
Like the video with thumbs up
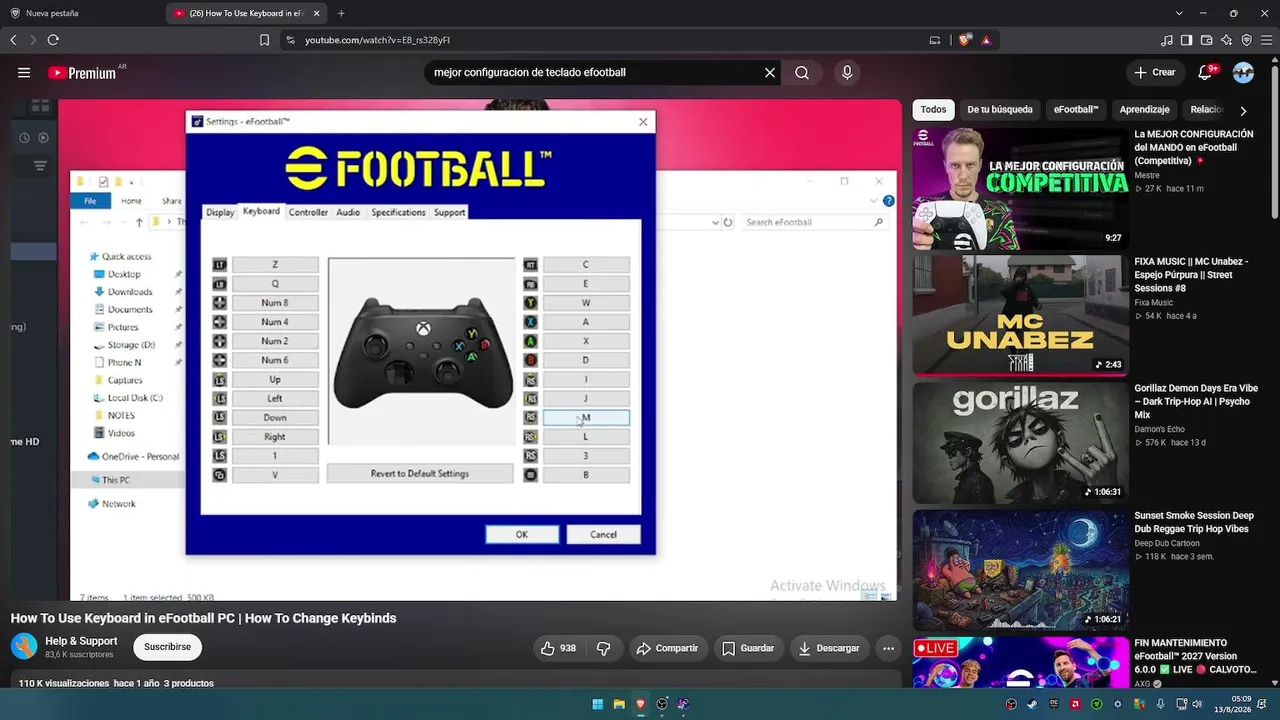point(558,648)
